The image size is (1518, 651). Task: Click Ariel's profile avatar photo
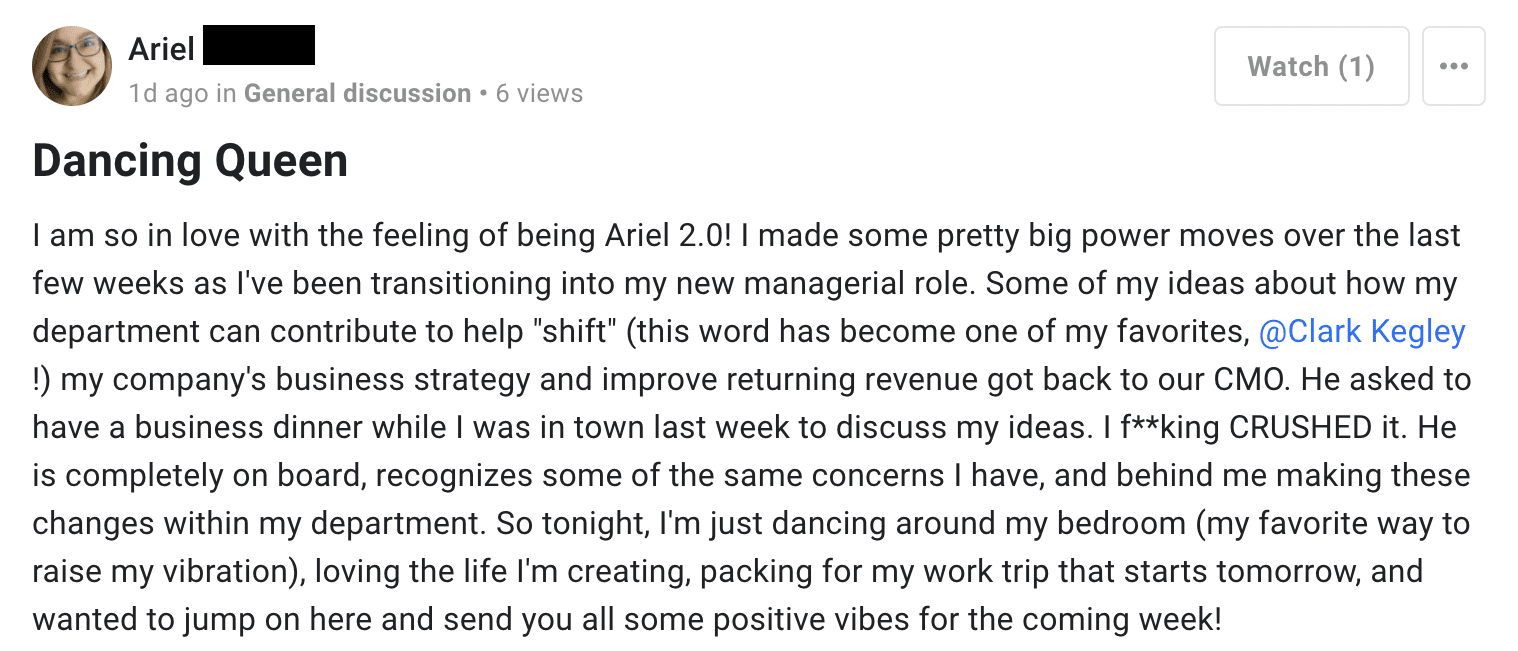[71, 66]
